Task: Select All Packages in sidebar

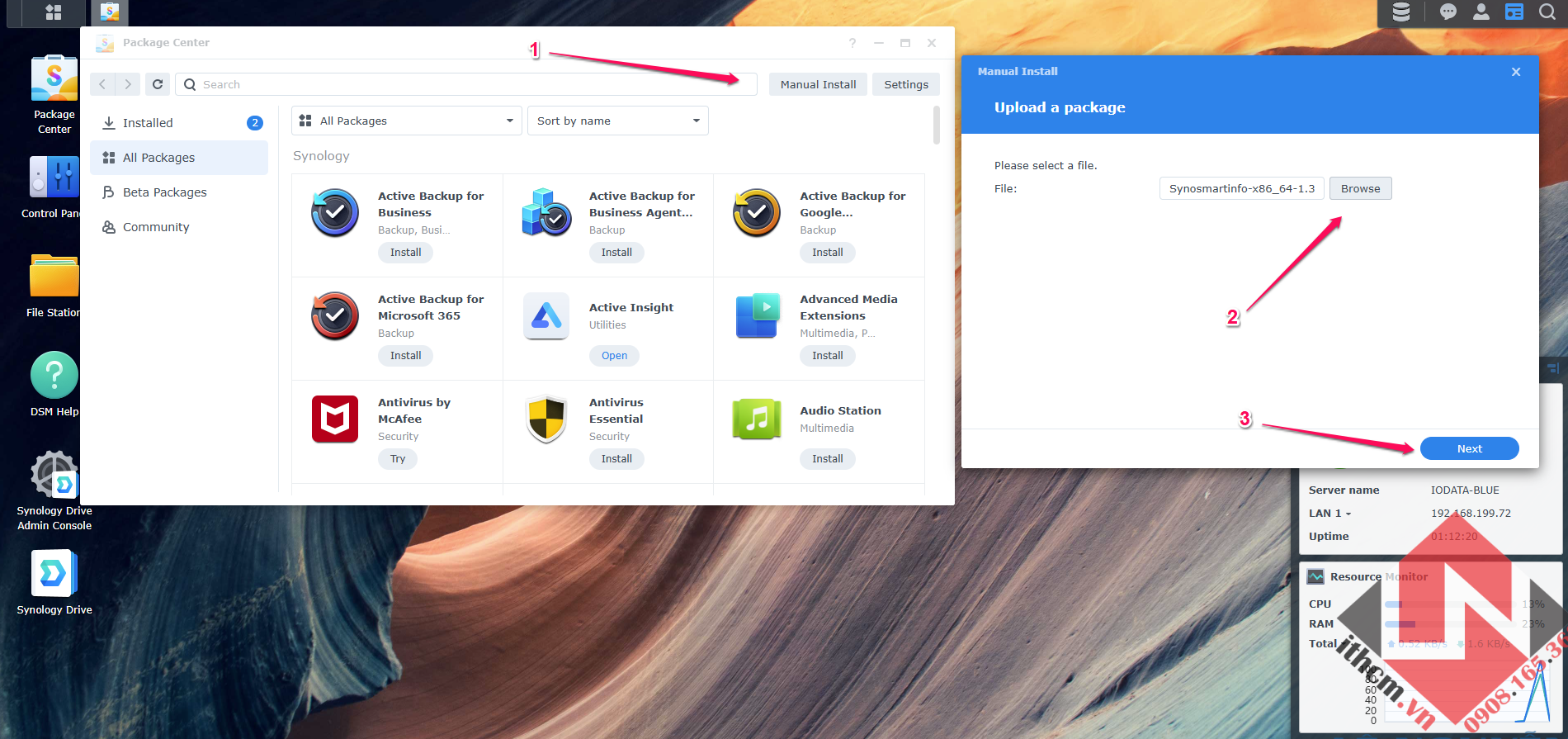Action: (x=179, y=158)
